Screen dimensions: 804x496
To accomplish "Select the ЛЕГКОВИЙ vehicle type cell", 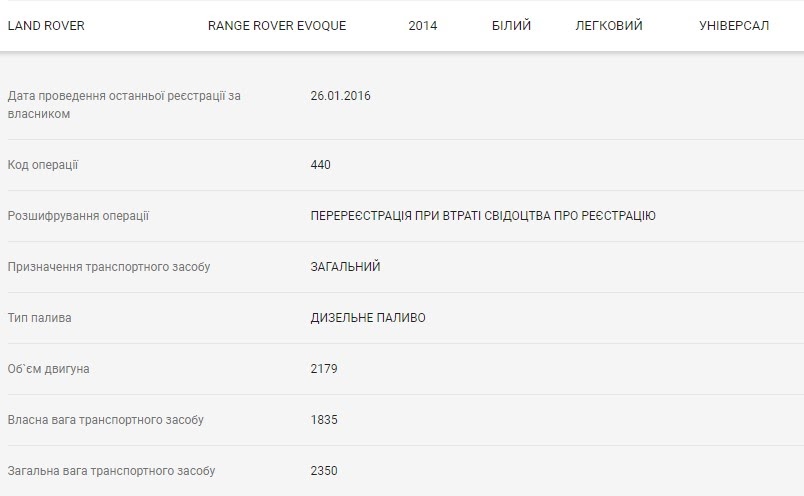I will point(609,26).
